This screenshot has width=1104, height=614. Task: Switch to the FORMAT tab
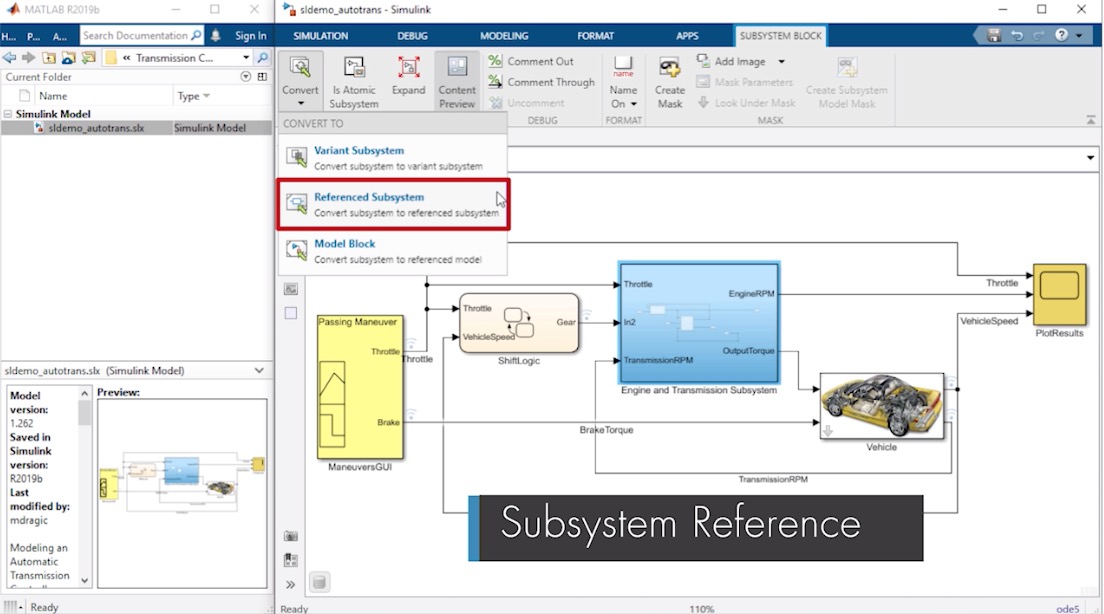596,36
